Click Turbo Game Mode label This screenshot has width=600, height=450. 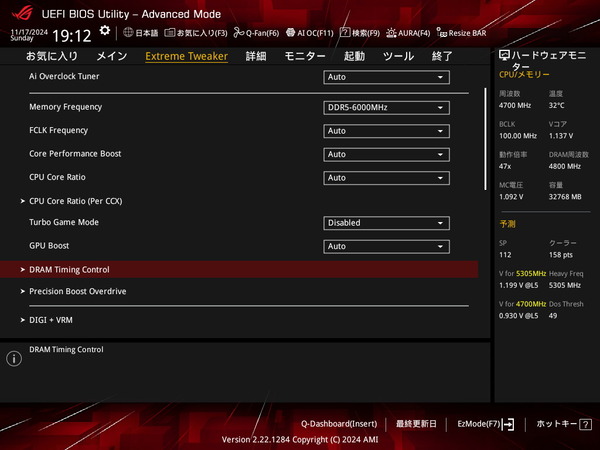64,222
